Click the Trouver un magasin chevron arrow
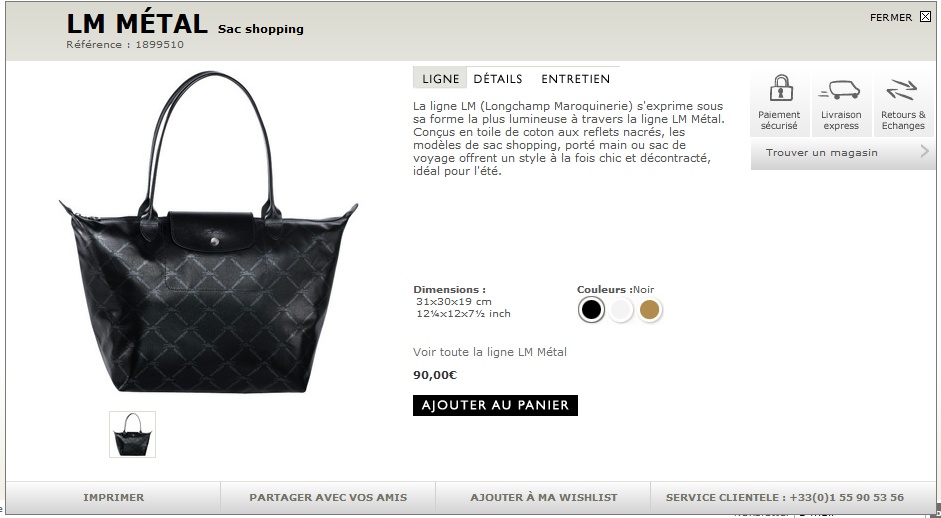941x518 pixels. tap(925, 152)
